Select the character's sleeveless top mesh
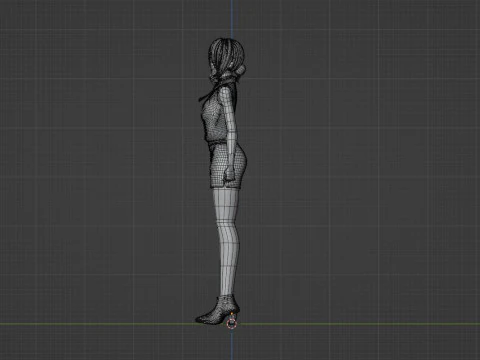480x360 pixels. [213, 118]
